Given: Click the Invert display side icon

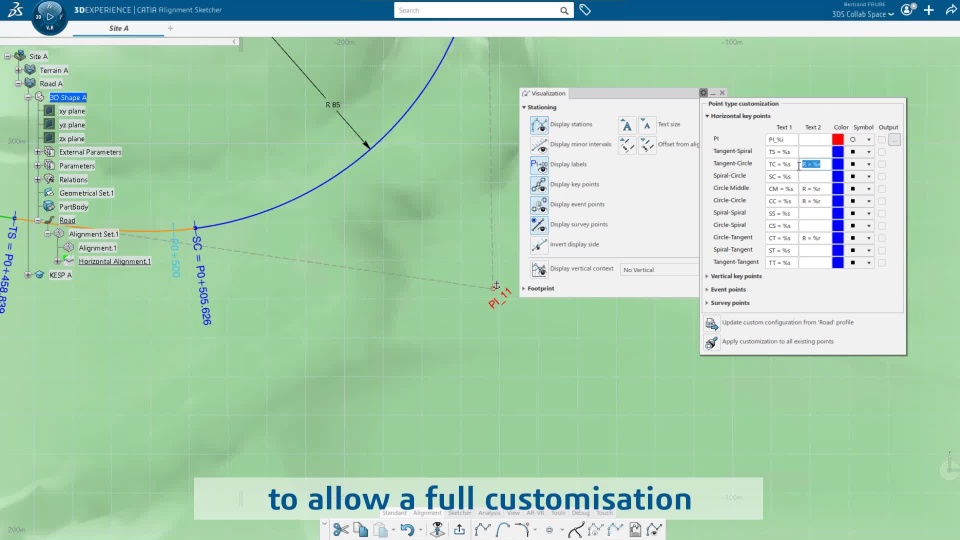Looking at the screenshot, I should [539, 245].
